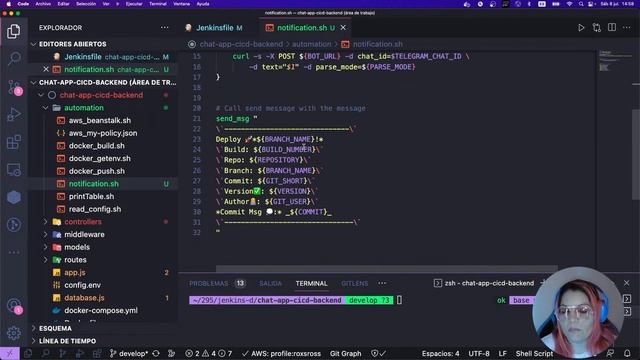Open the Explorer view in activity bar

click(13, 31)
